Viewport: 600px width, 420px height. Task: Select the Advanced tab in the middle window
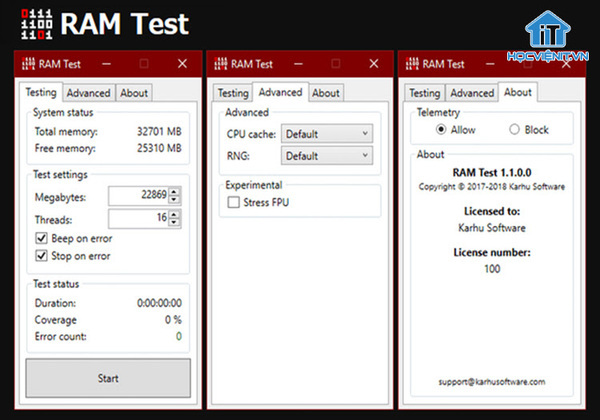(280, 92)
